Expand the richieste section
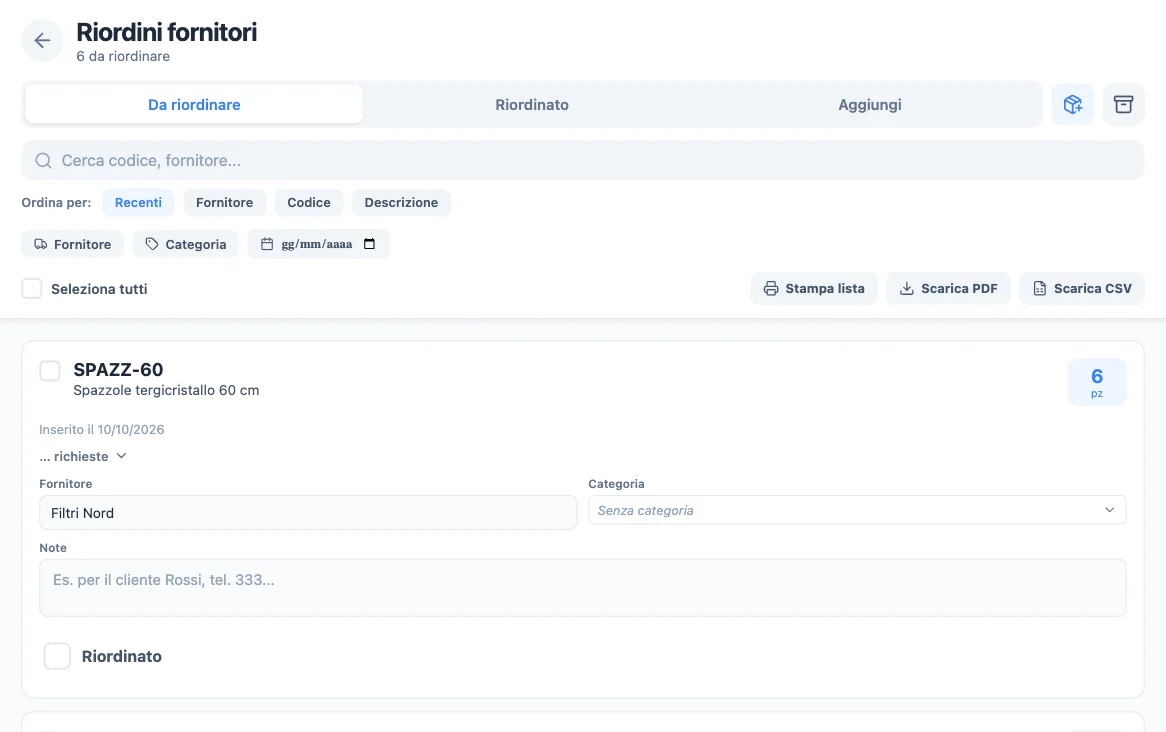Screen dimensions: 1166x732 [x=83, y=456]
